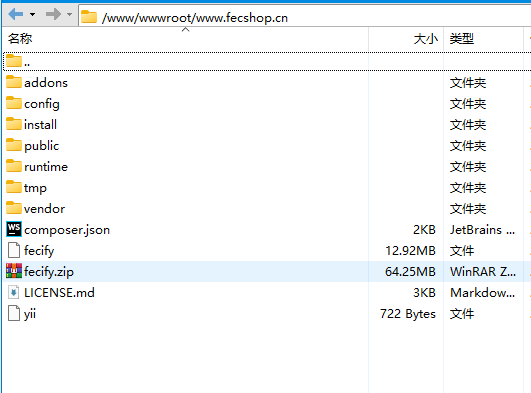
Task: Select the fecify.zip WinRAR archive icon
Action: (14, 271)
